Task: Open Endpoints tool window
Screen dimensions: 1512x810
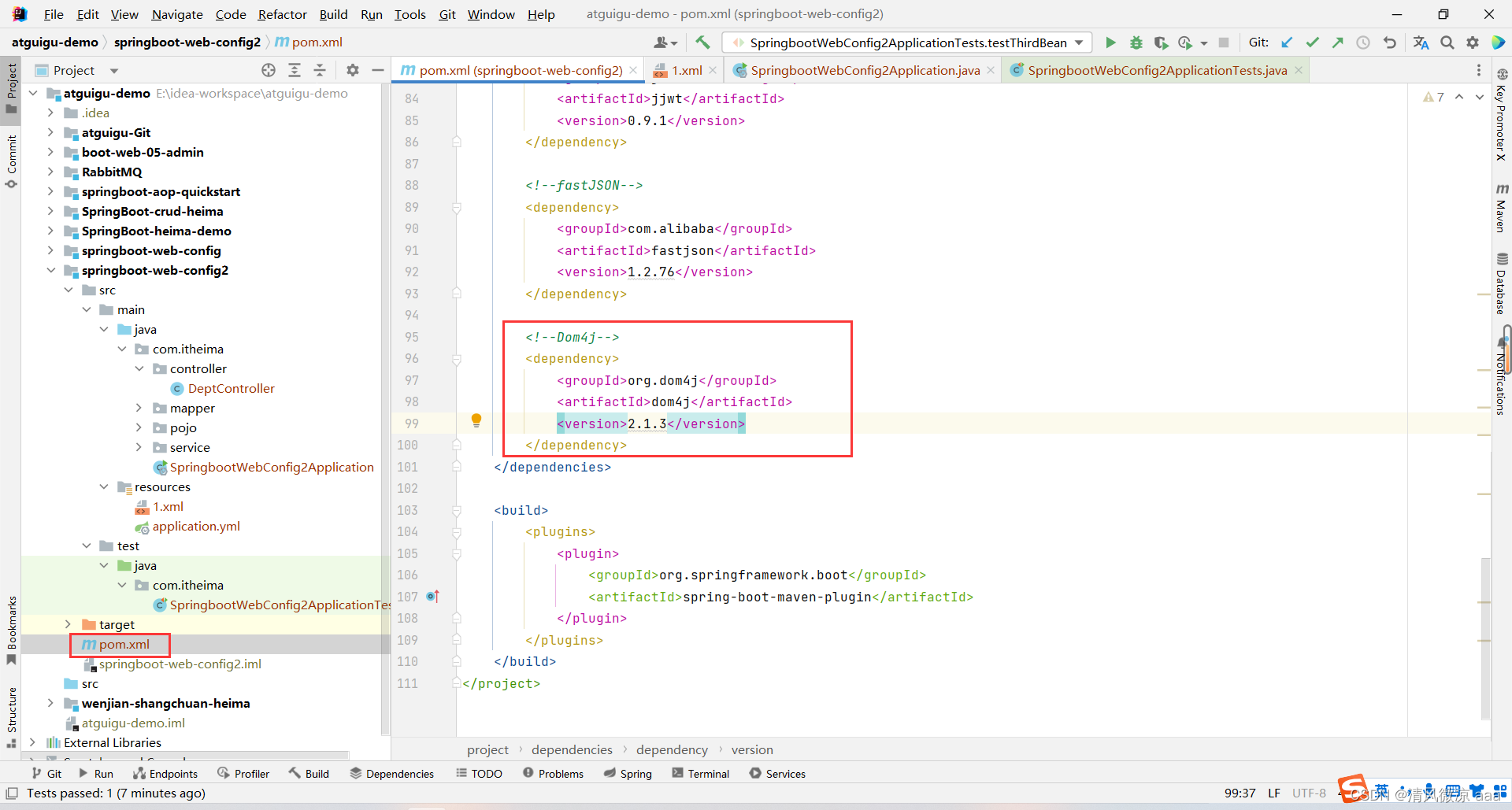Action: 165,774
